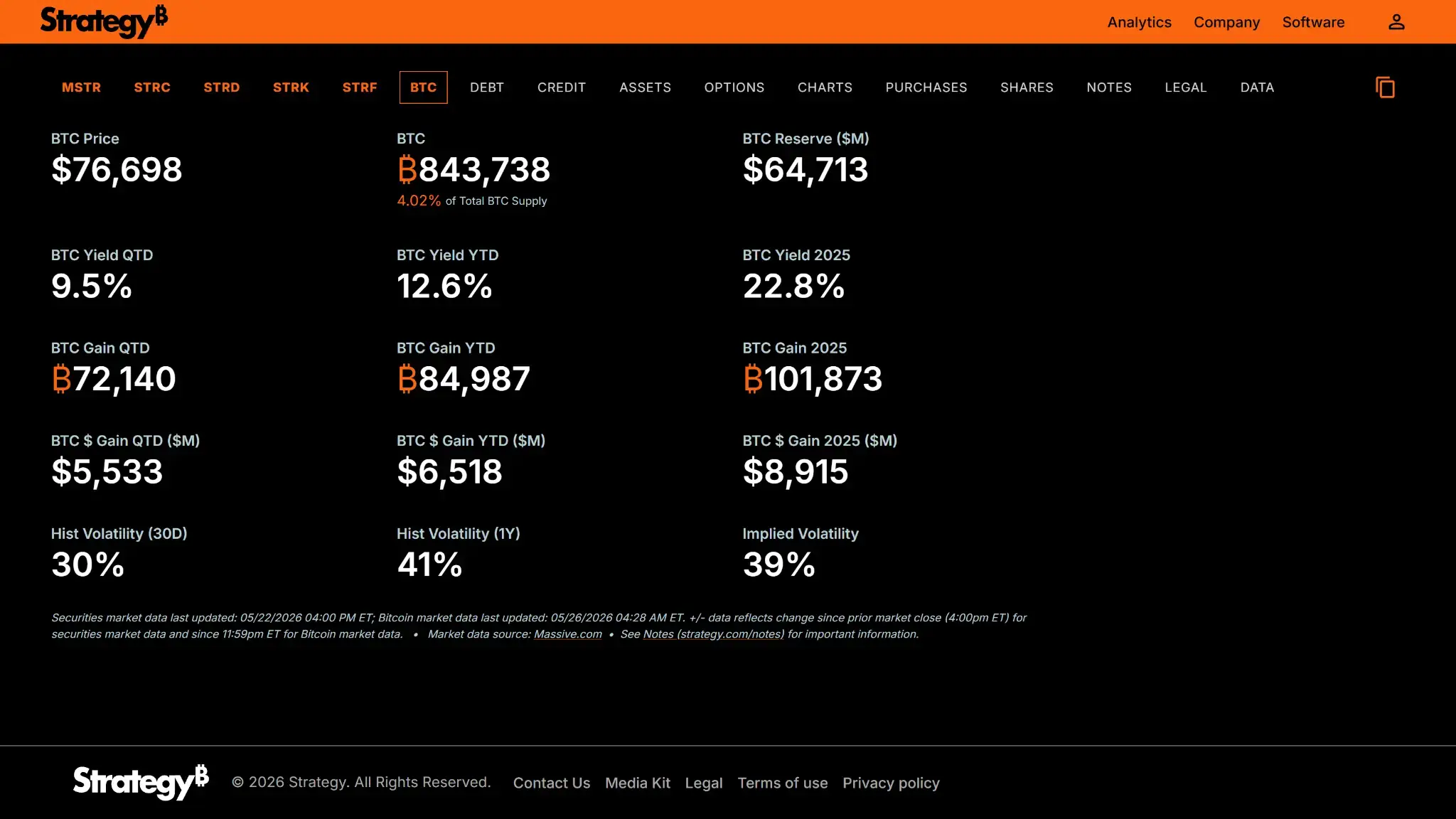Click the copy page data icon
Image resolution: width=1456 pixels, height=819 pixels.
coord(1385,87)
